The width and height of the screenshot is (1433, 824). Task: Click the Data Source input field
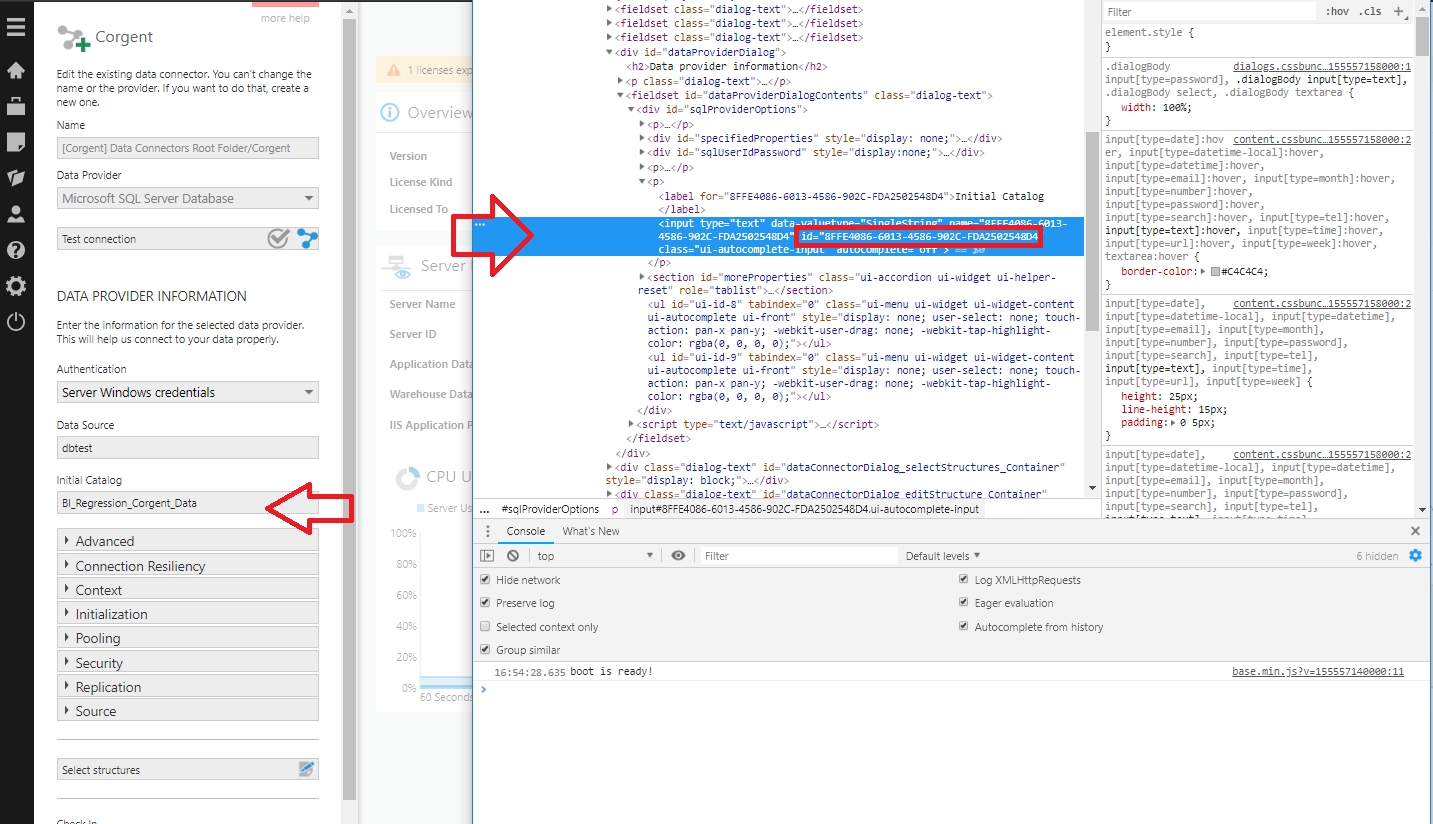click(188, 448)
